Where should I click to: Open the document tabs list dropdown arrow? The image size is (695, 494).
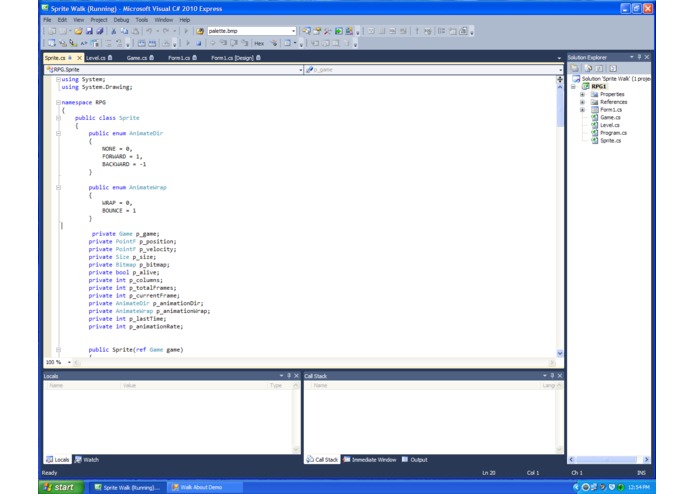pyautogui.click(x=559, y=58)
